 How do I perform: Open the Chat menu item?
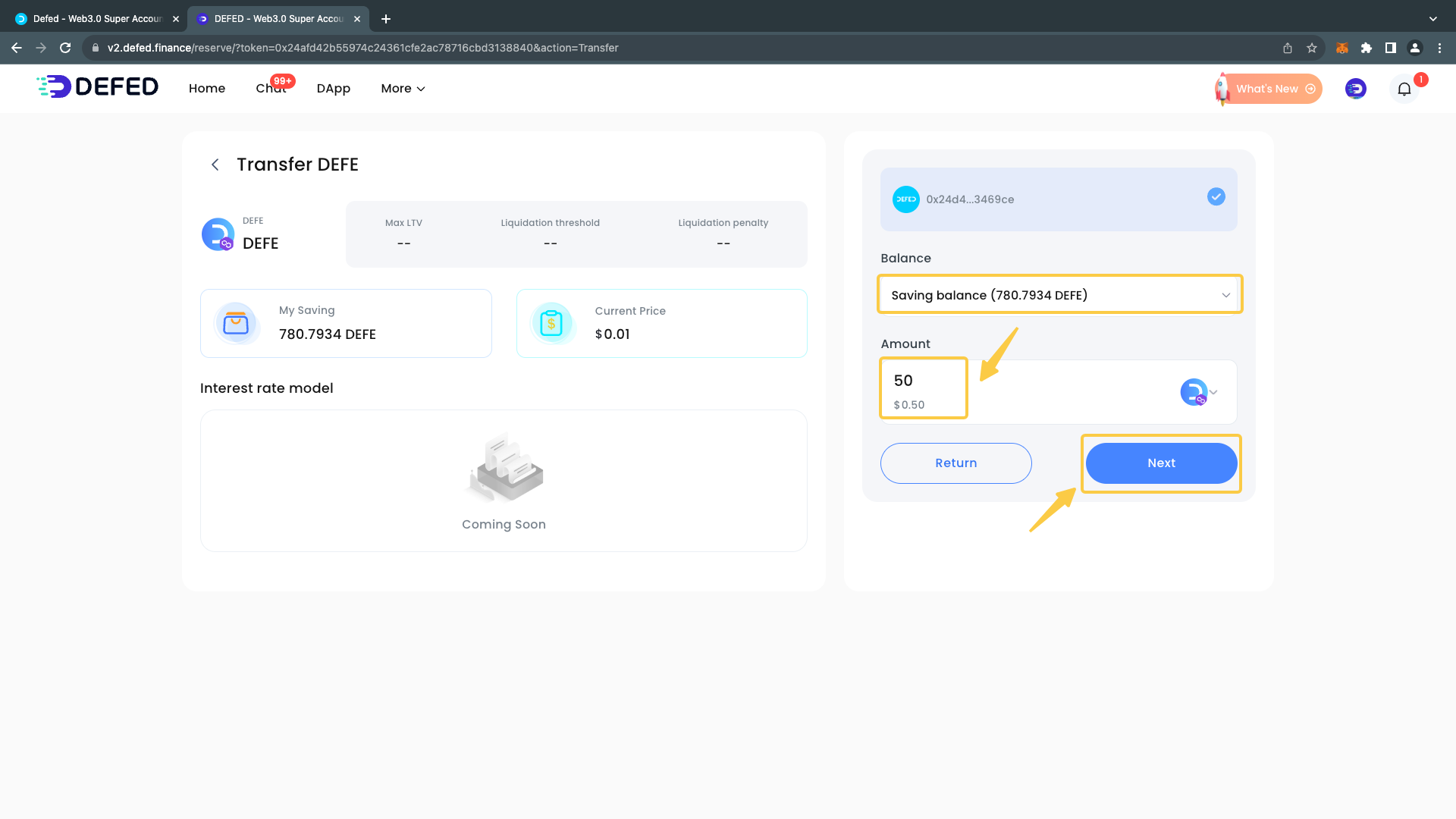pyautogui.click(x=271, y=89)
